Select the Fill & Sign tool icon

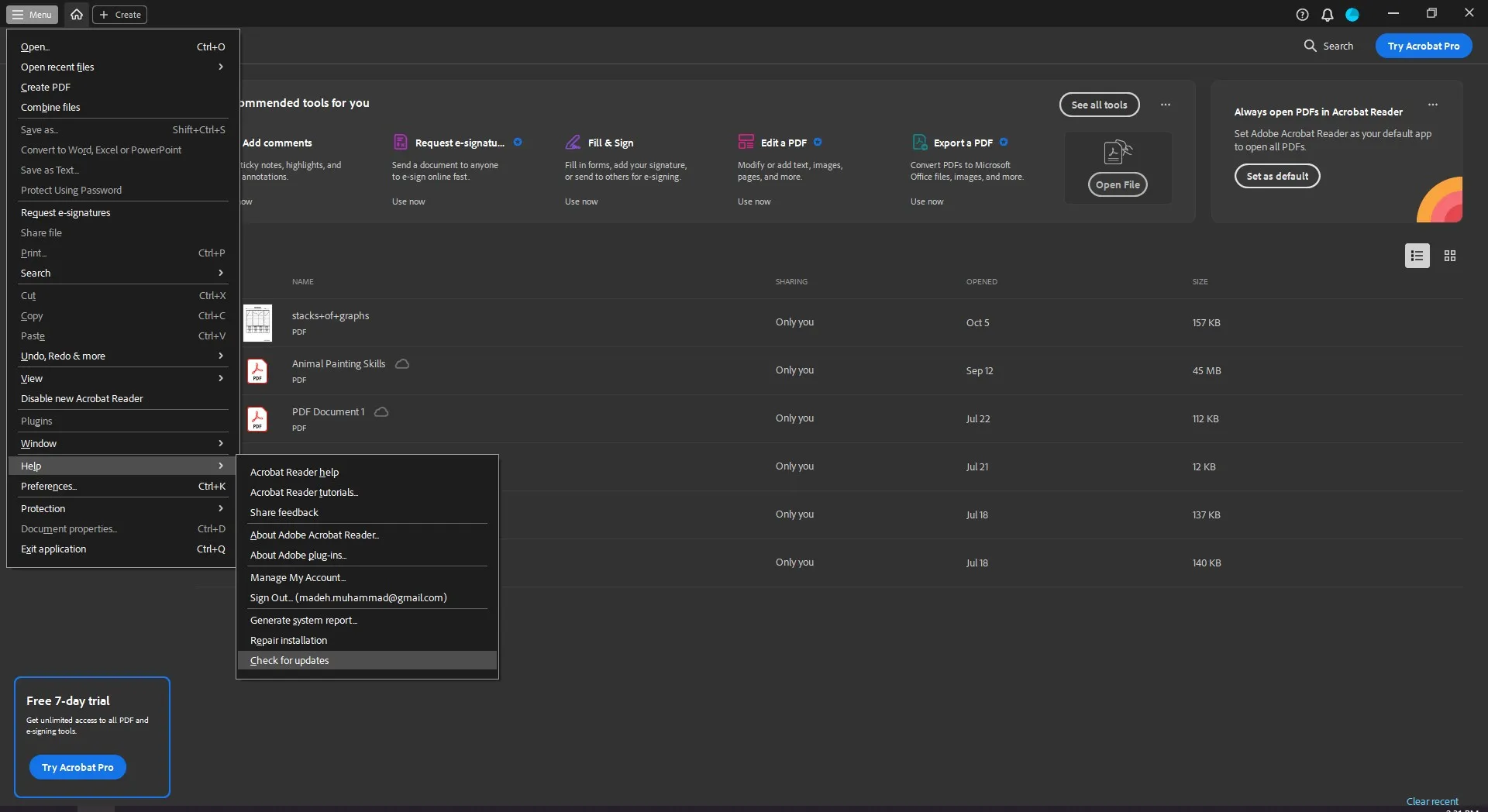point(573,142)
